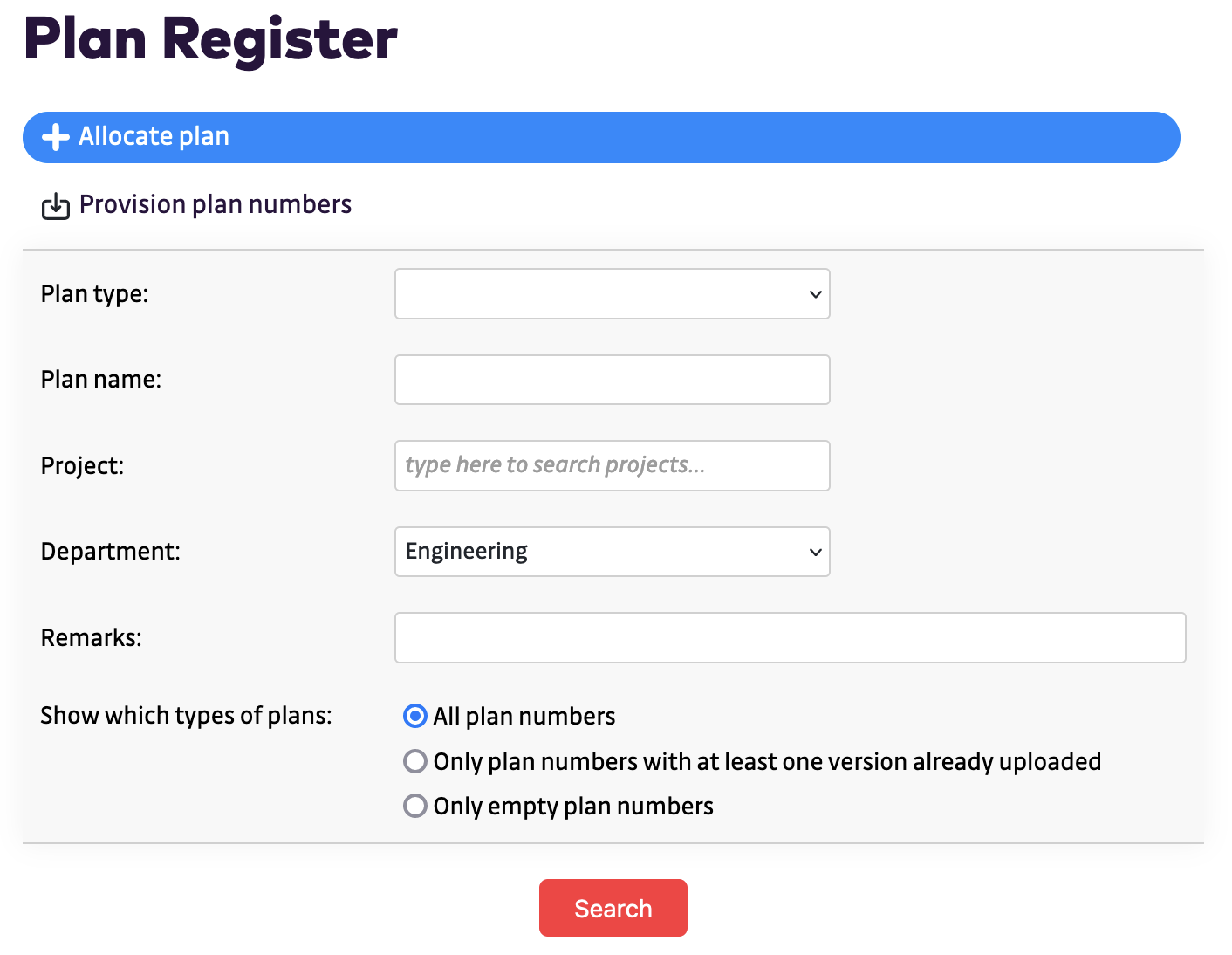1232x955 pixels.
Task: Expand the Plan type dropdown arrow
Action: tap(815, 294)
